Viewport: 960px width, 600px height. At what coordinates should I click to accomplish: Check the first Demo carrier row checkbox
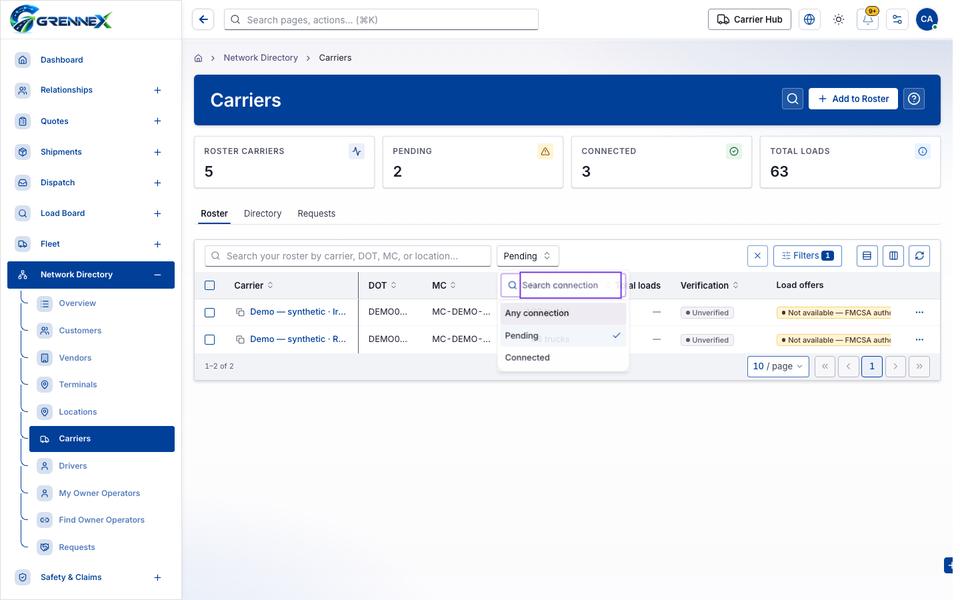click(x=210, y=313)
